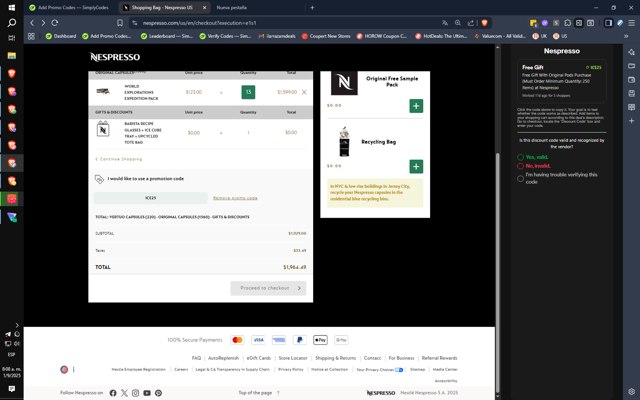Viewport: 640px width, 400px height.
Task: Open Nespresso YouTube icon in footer
Action: (x=147, y=393)
